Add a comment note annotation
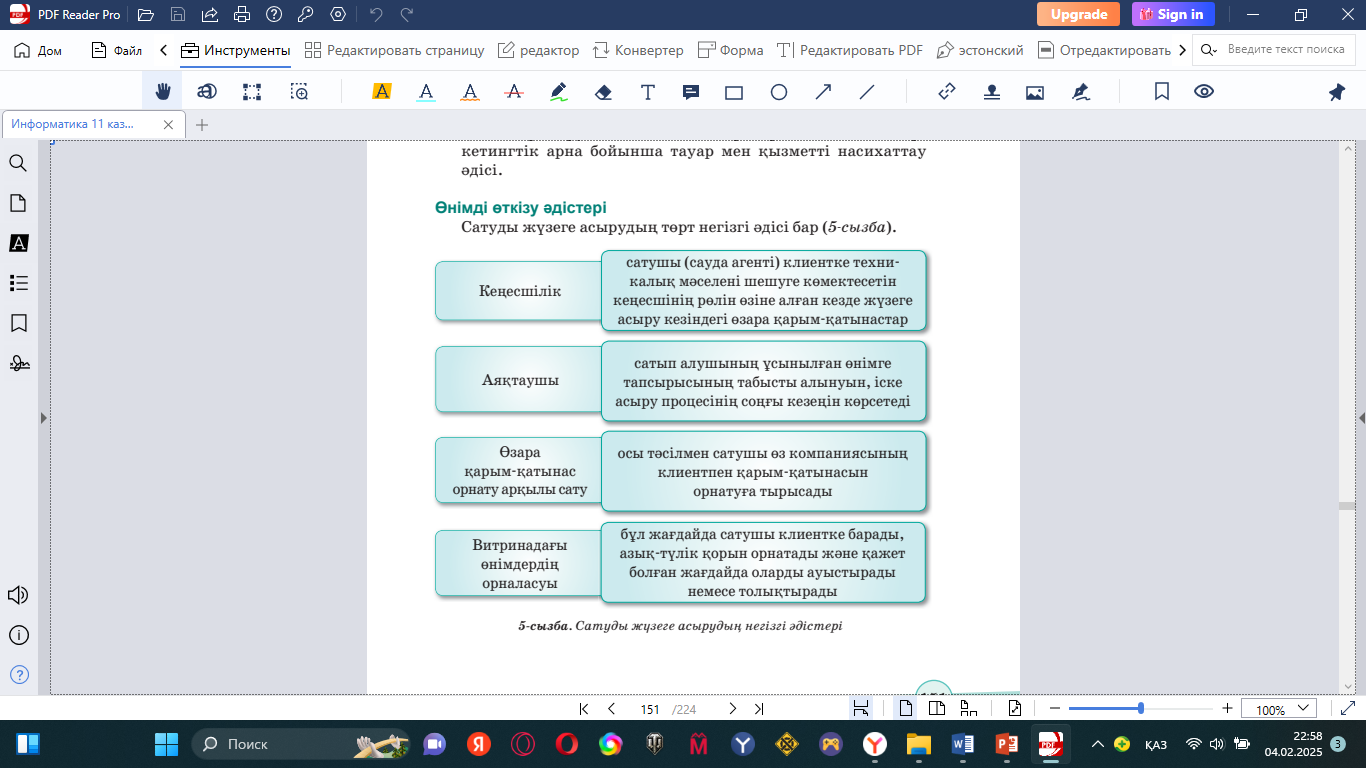 [x=690, y=92]
